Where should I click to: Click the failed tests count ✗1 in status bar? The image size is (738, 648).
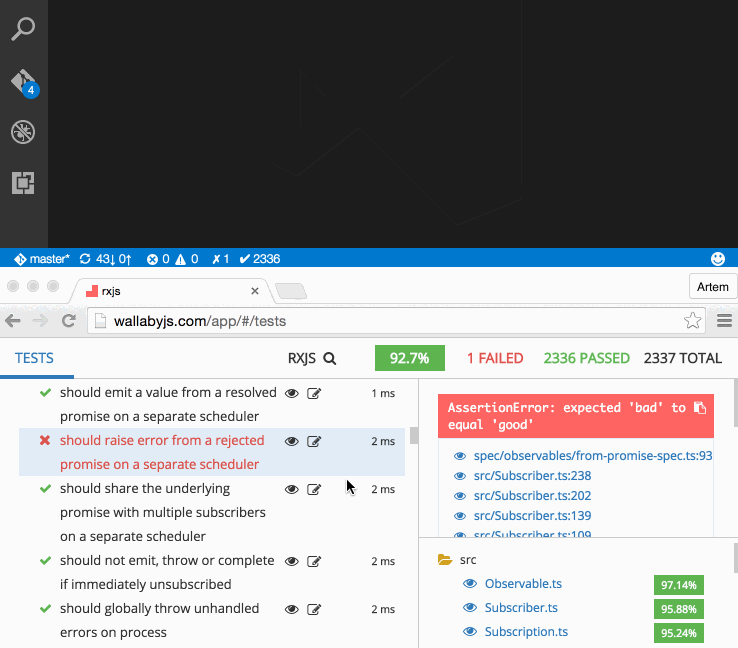(x=220, y=259)
